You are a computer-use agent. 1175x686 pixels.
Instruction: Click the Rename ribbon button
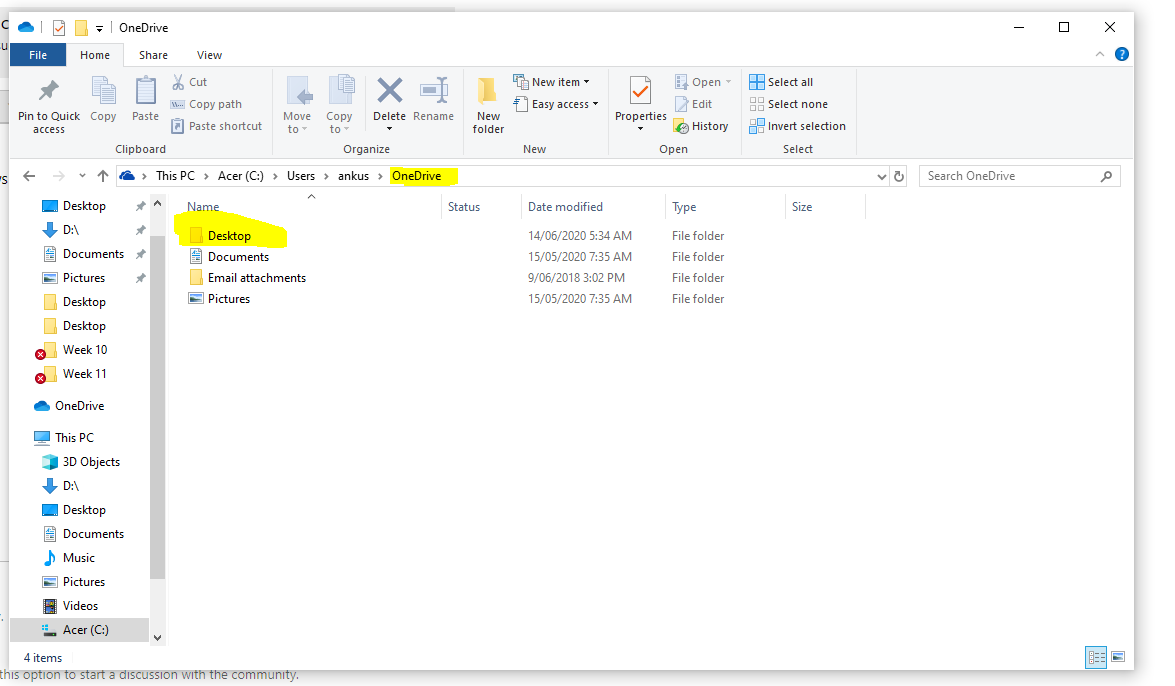[x=433, y=99]
